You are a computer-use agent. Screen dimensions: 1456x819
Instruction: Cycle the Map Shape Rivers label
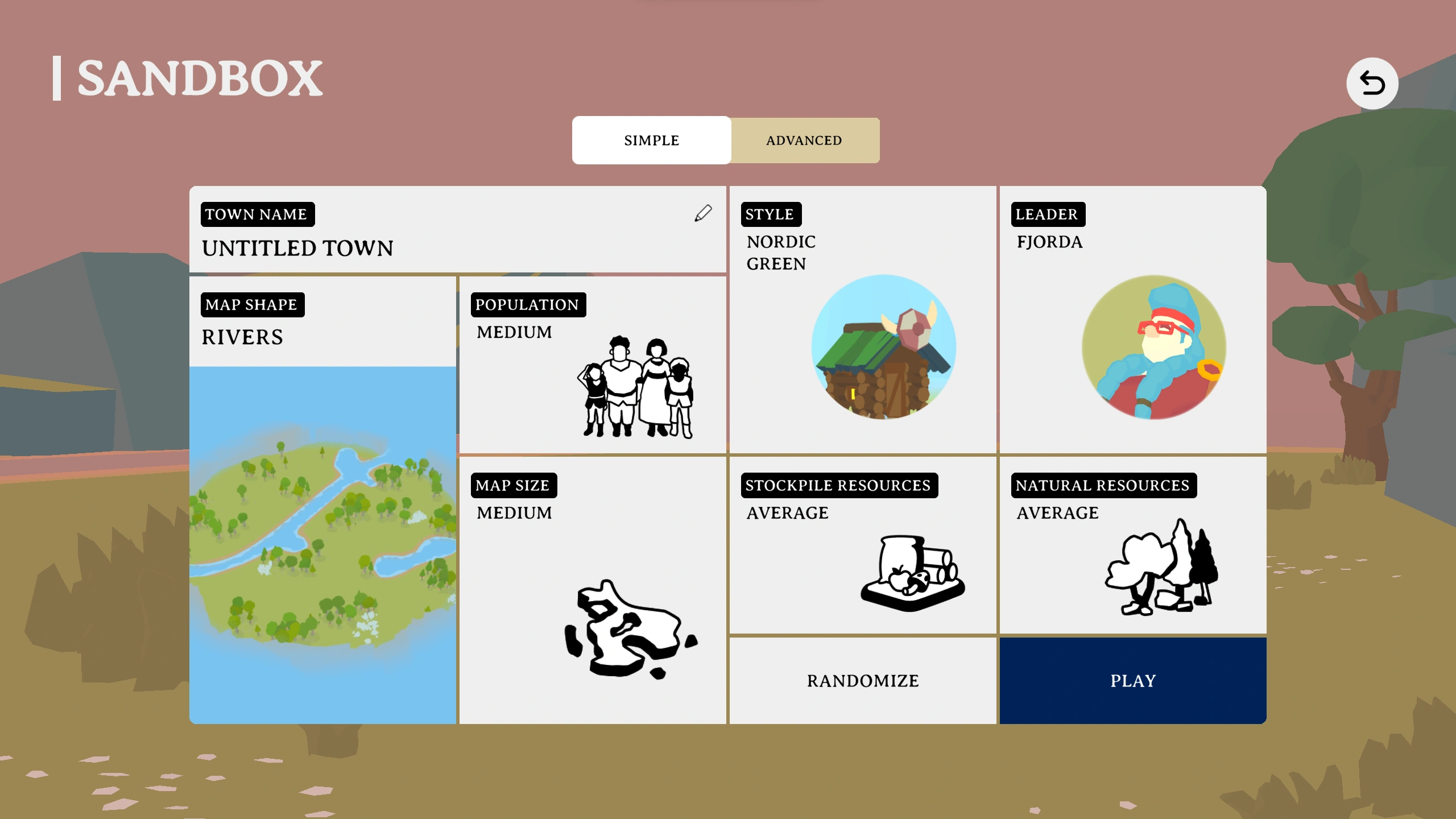[242, 337]
